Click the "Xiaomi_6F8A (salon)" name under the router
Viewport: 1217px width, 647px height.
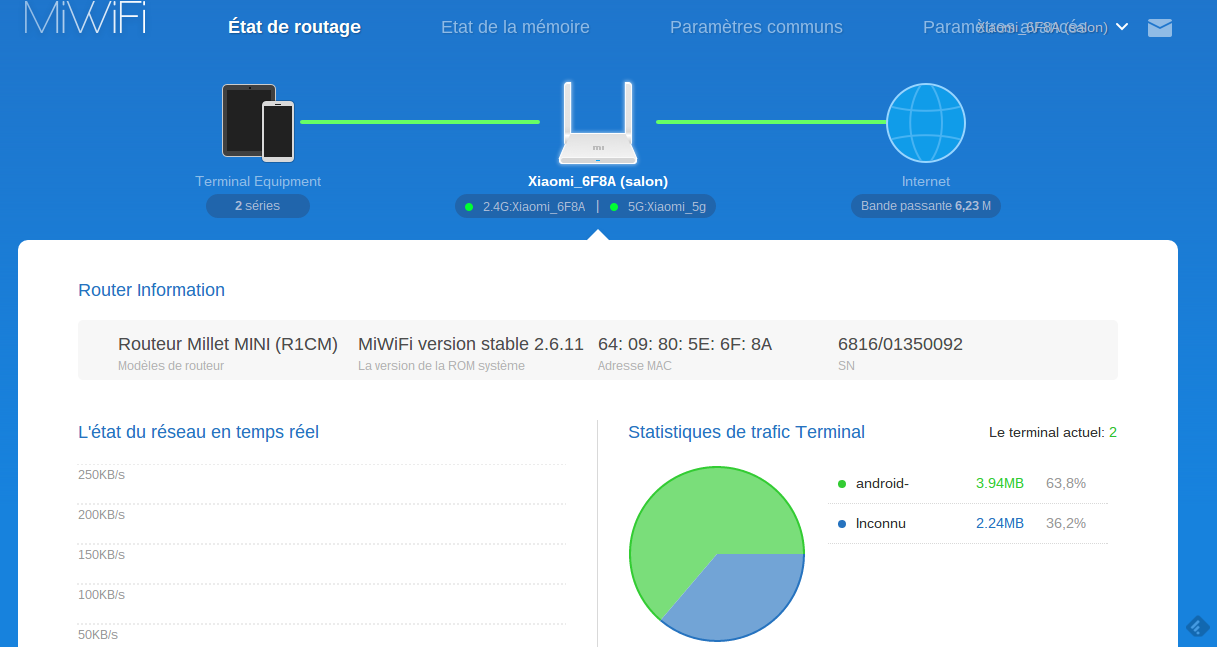click(598, 181)
